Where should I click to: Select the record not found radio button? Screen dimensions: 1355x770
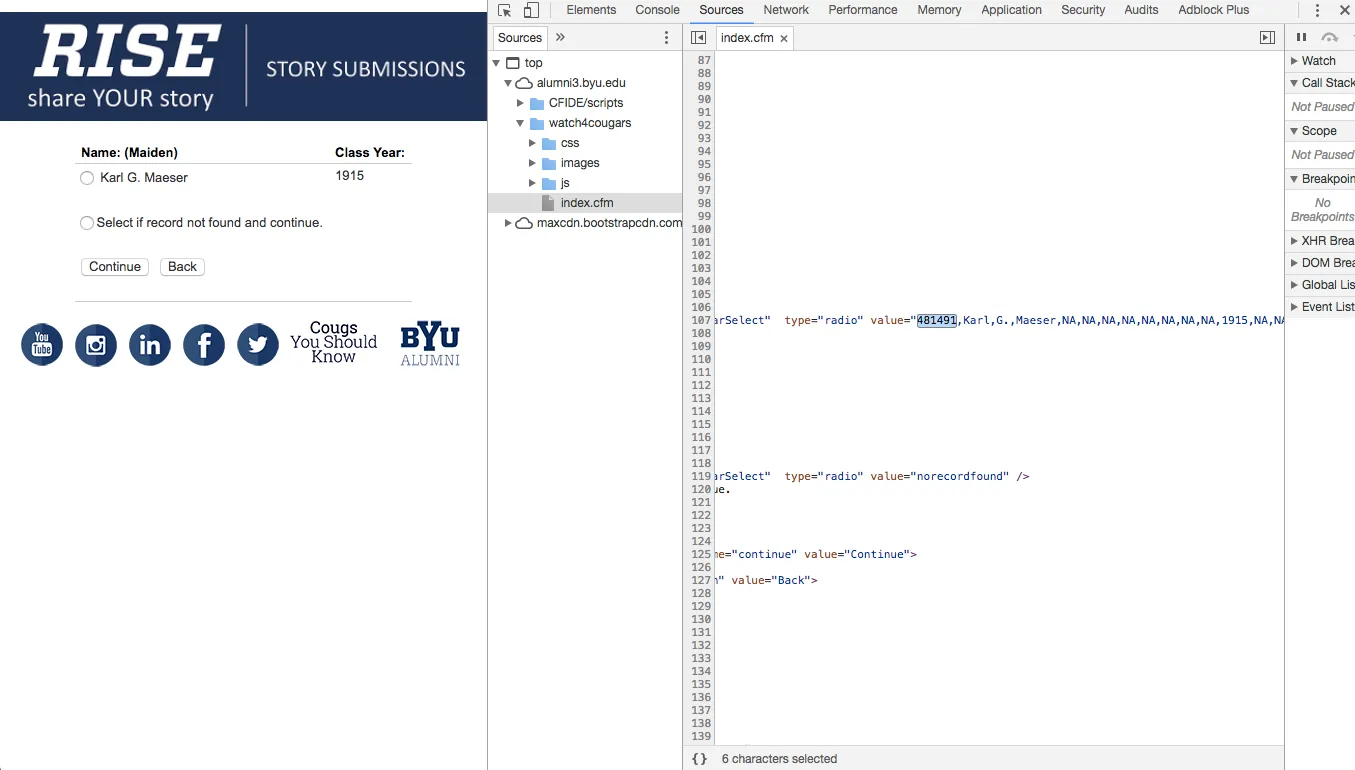click(x=87, y=223)
